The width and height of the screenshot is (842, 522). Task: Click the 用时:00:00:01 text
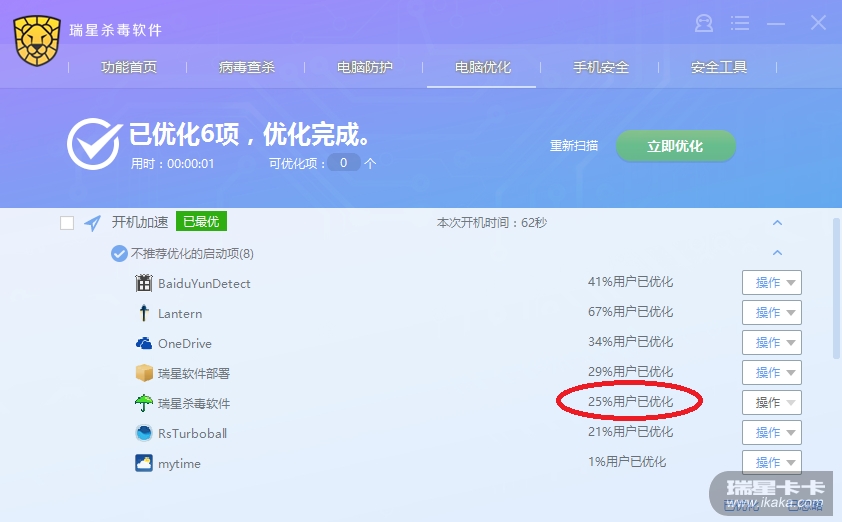pos(172,164)
